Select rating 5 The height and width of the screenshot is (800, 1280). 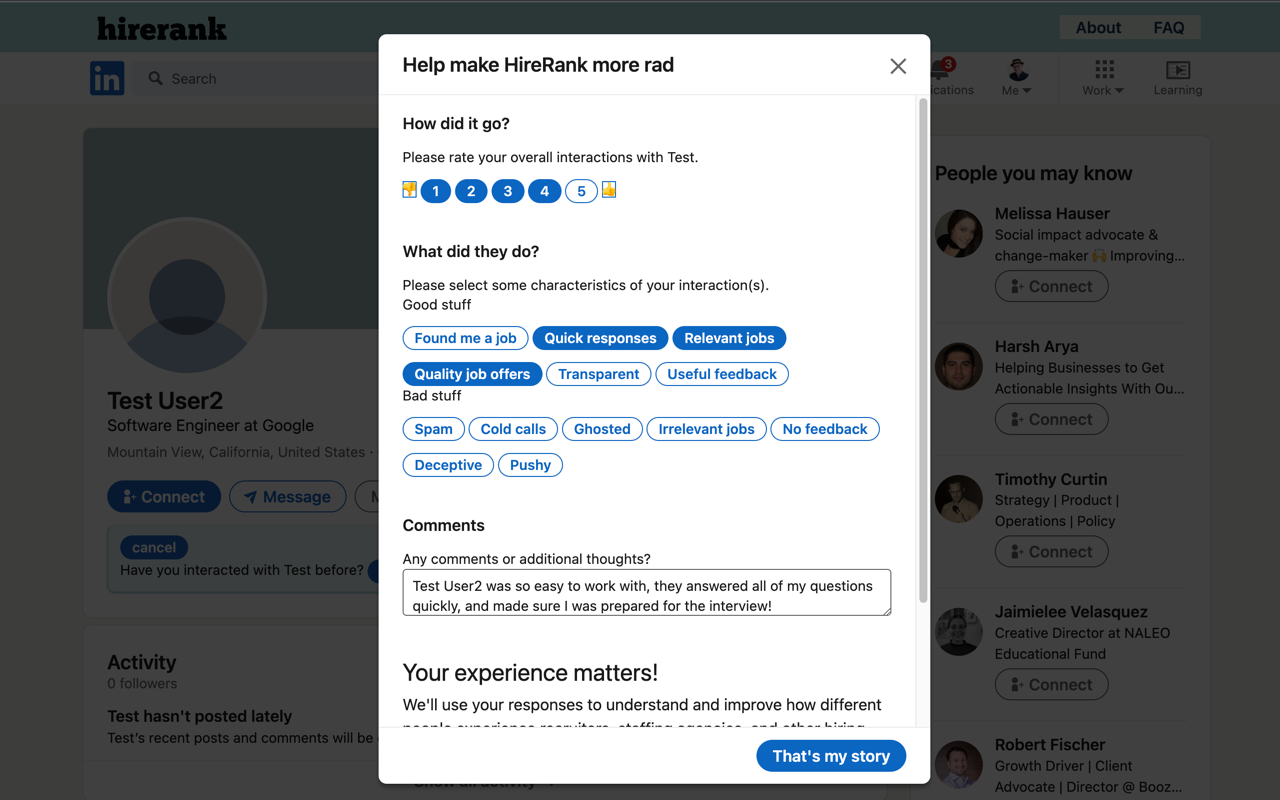[581, 191]
